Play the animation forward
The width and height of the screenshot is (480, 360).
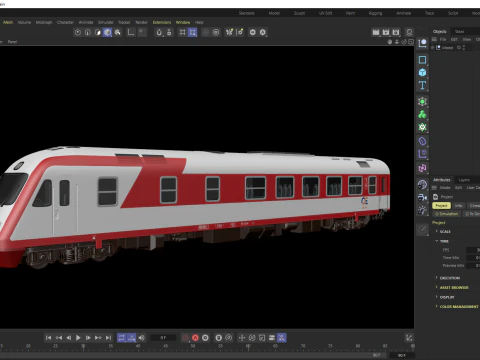pyautogui.click(x=78, y=338)
